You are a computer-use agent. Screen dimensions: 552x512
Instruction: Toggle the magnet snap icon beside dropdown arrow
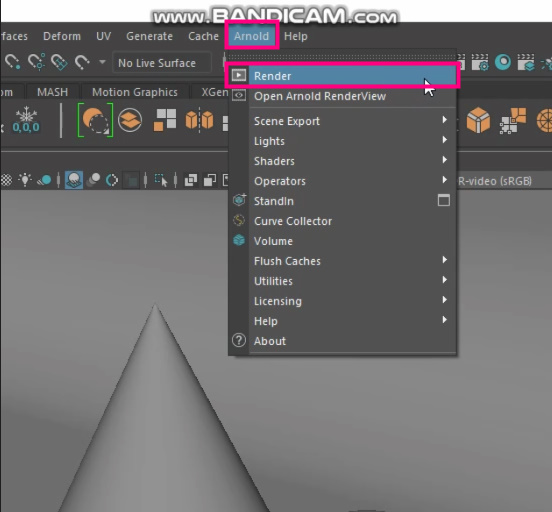(82, 62)
